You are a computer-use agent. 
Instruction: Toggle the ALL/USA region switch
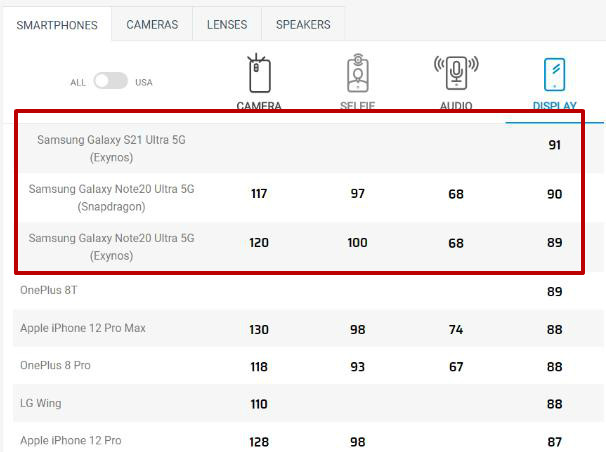coord(111,81)
